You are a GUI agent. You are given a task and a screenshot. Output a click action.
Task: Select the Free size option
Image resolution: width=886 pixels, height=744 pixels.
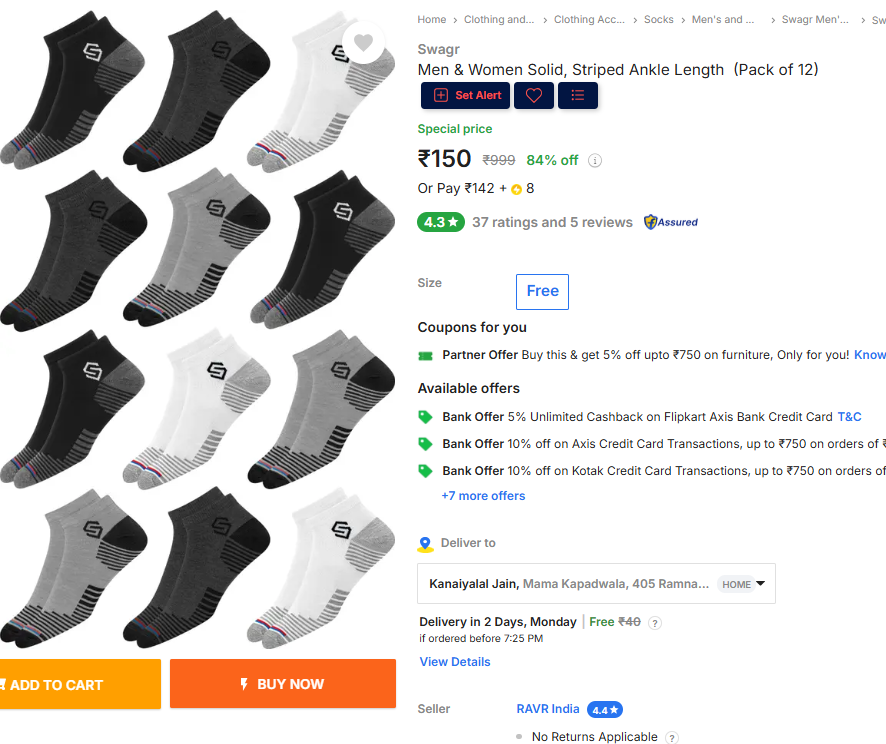[542, 291]
